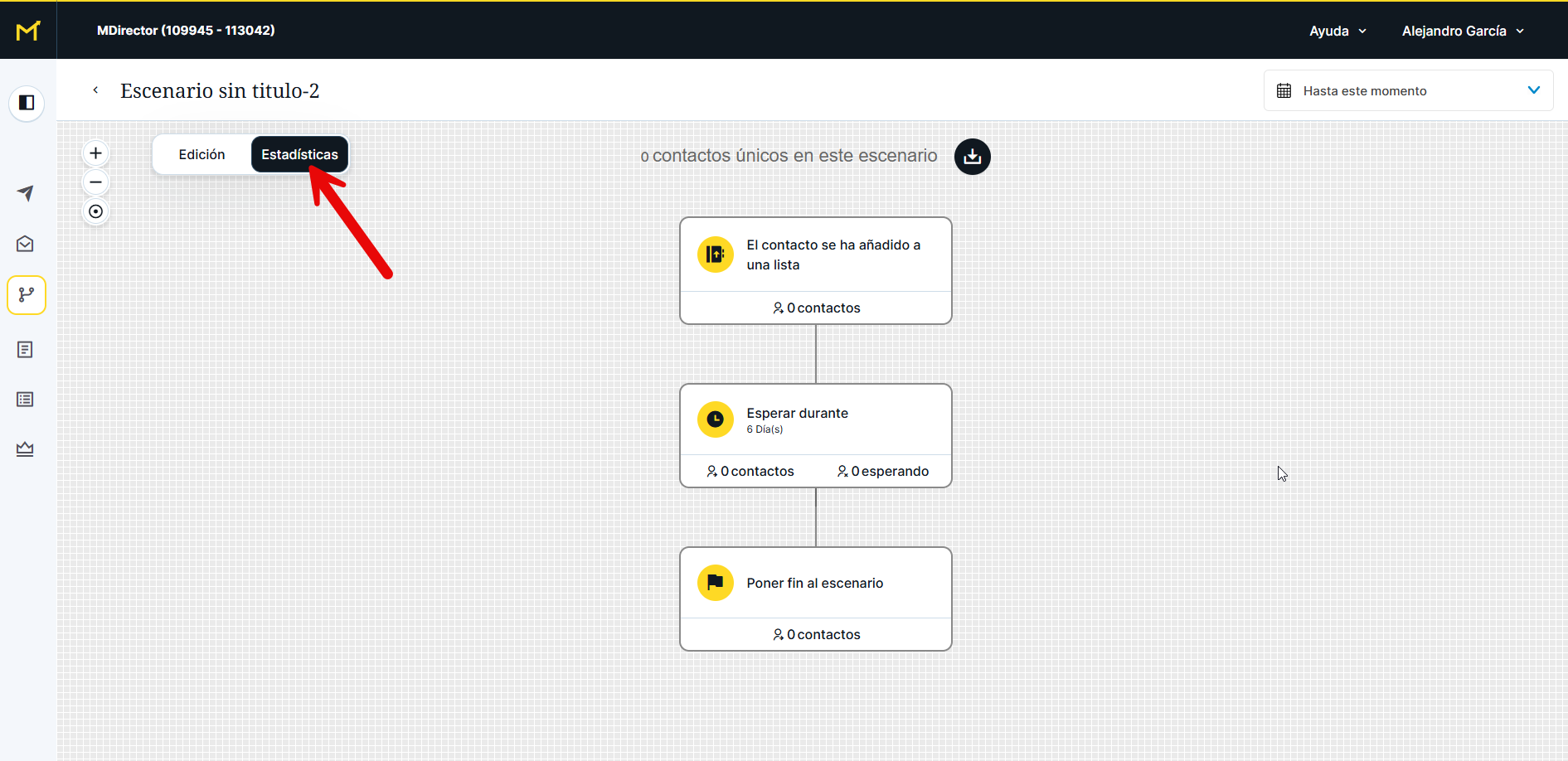Open the crown icon in sidebar
This screenshot has height=761, width=1568.
[x=26, y=449]
